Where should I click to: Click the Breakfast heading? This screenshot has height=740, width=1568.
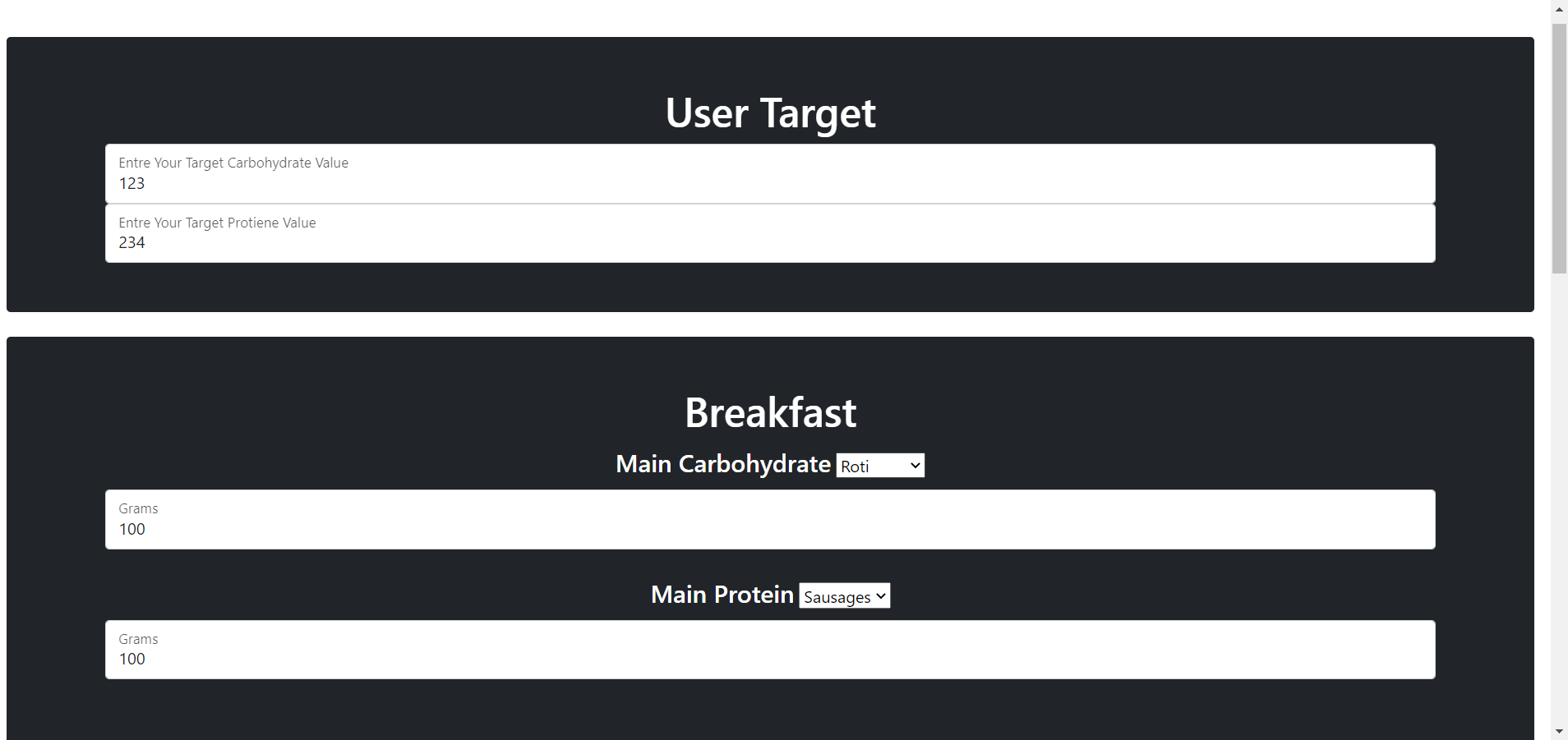[770, 411]
